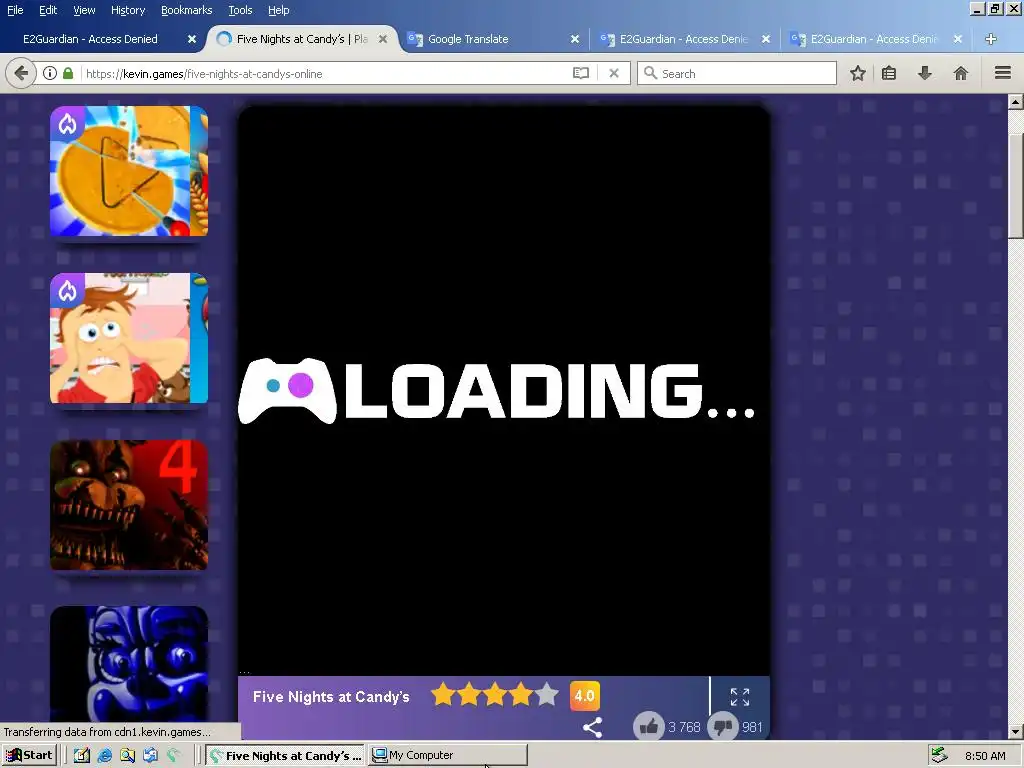This screenshot has height=768, width=1024.
Task: Like the game with the thumbs-up button
Action: click(x=648, y=727)
